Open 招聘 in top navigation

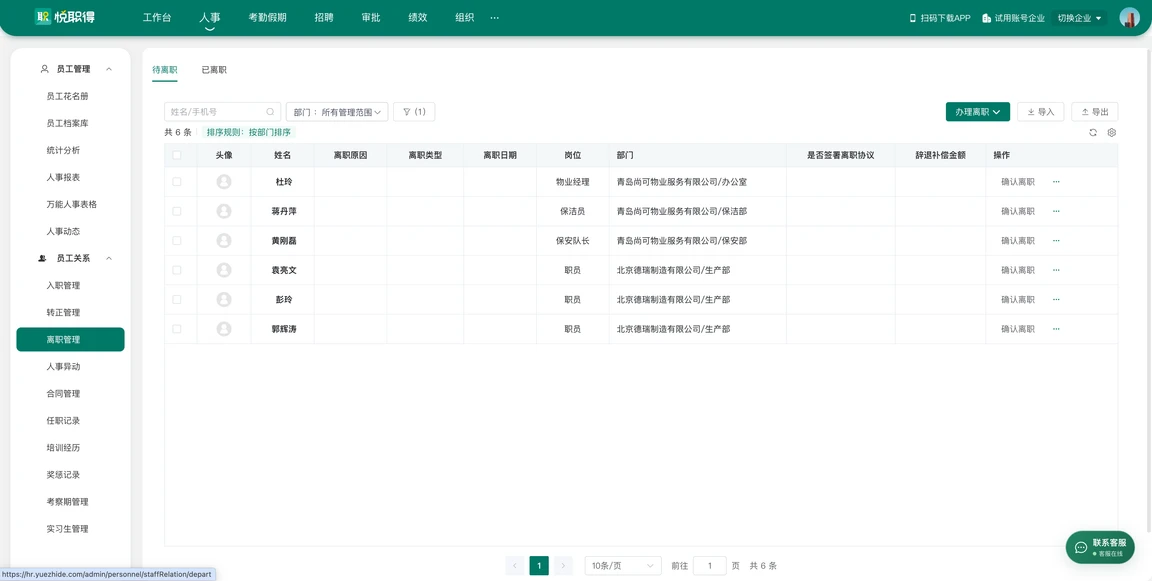click(324, 18)
